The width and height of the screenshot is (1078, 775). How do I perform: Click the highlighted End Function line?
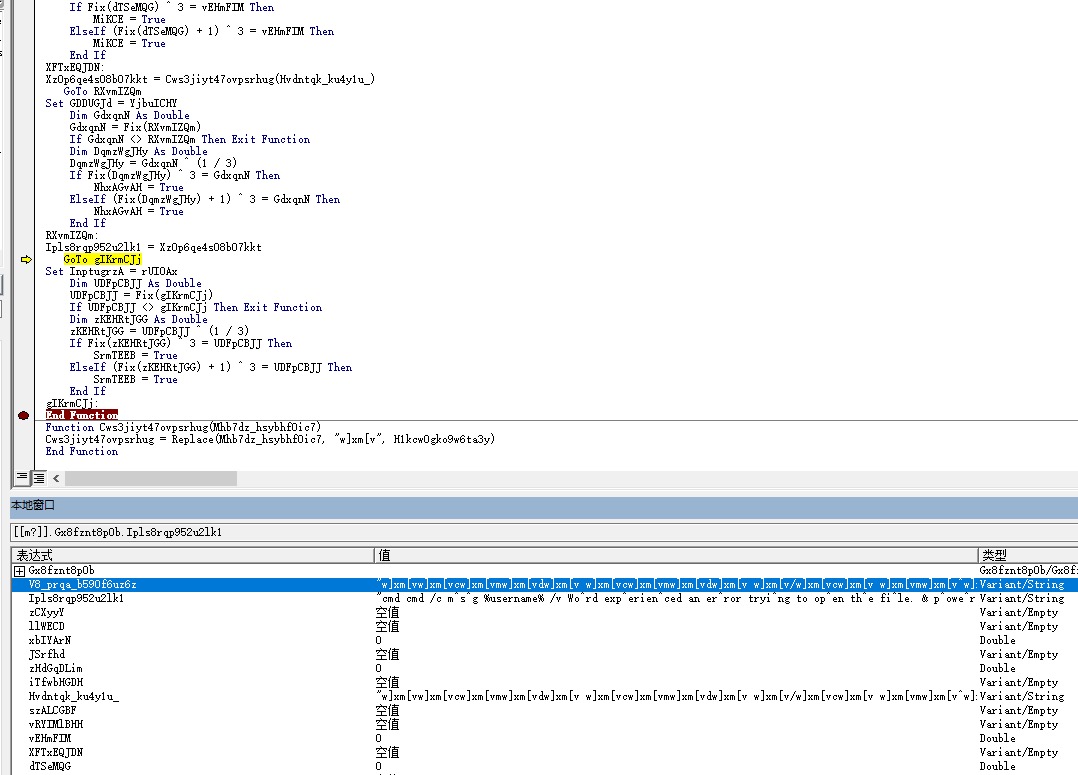point(82,415)
